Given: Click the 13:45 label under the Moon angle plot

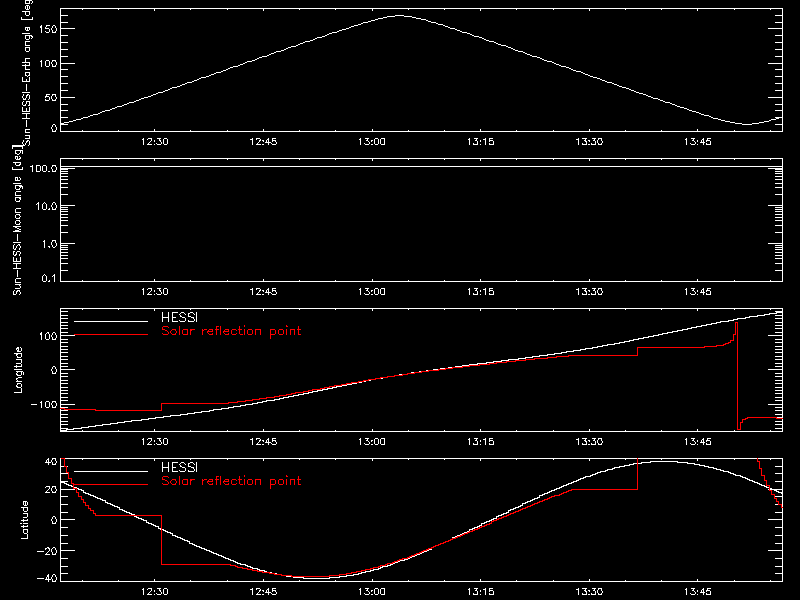Looking at the screenshot, I should [x=698, y=291].
